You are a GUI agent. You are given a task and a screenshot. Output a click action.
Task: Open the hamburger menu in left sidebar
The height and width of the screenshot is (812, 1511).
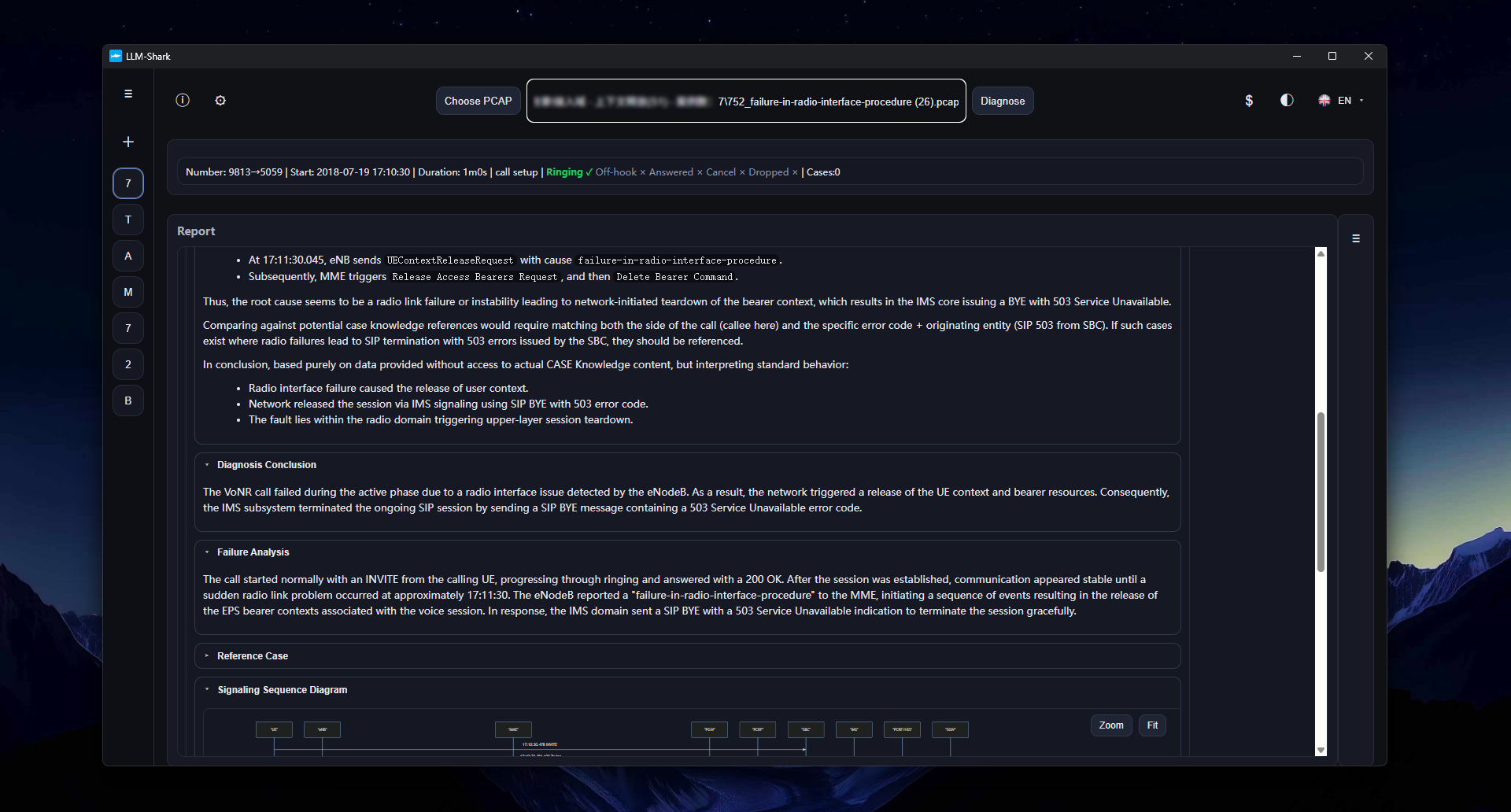point(128,94)
